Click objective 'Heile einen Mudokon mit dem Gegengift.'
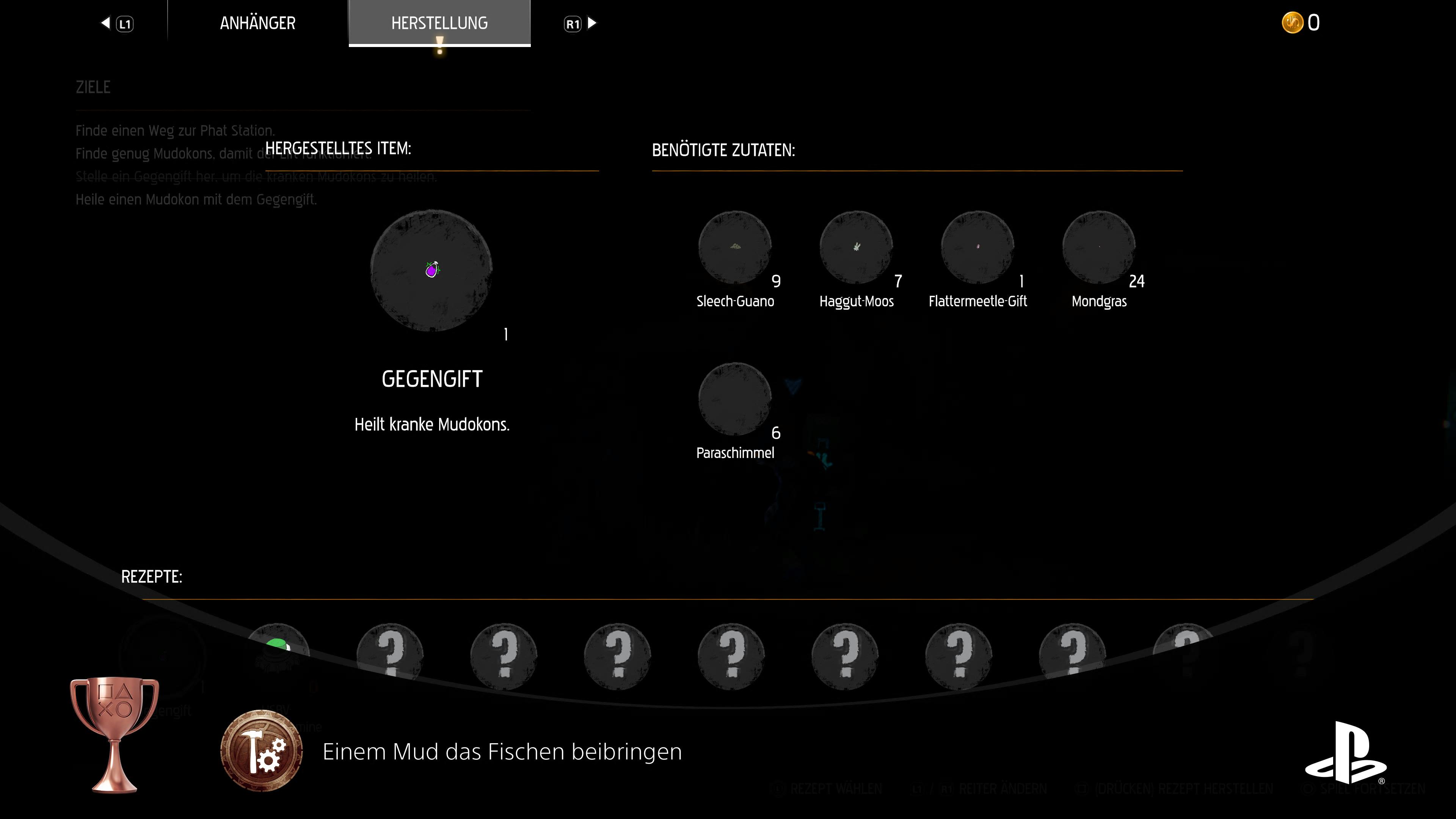 tap(196, 199)
